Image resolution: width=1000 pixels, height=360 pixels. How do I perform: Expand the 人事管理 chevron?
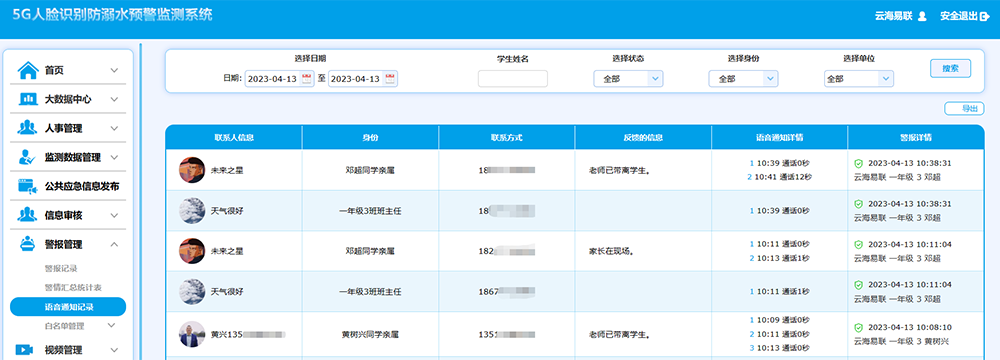(114, 128)
